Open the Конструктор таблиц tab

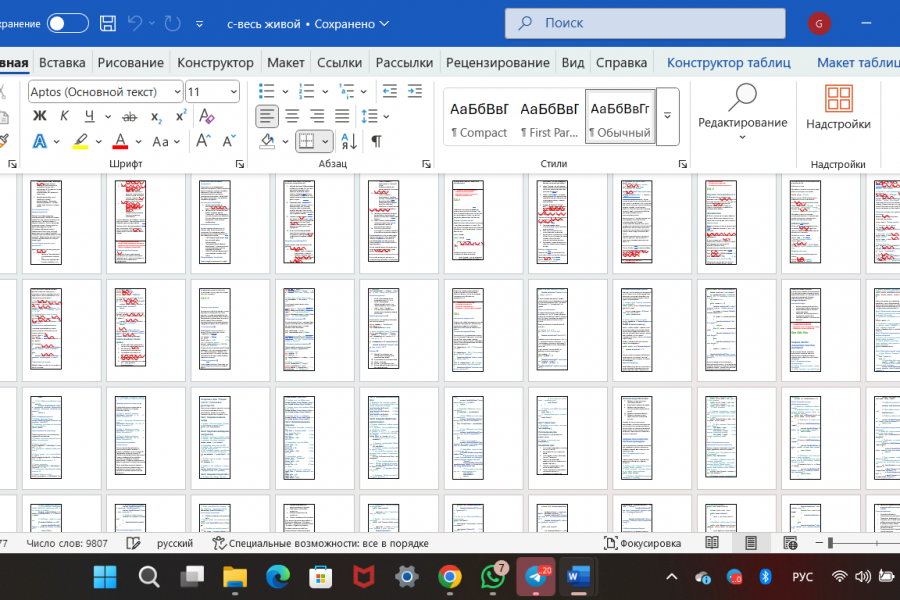[x=728, y=63]
